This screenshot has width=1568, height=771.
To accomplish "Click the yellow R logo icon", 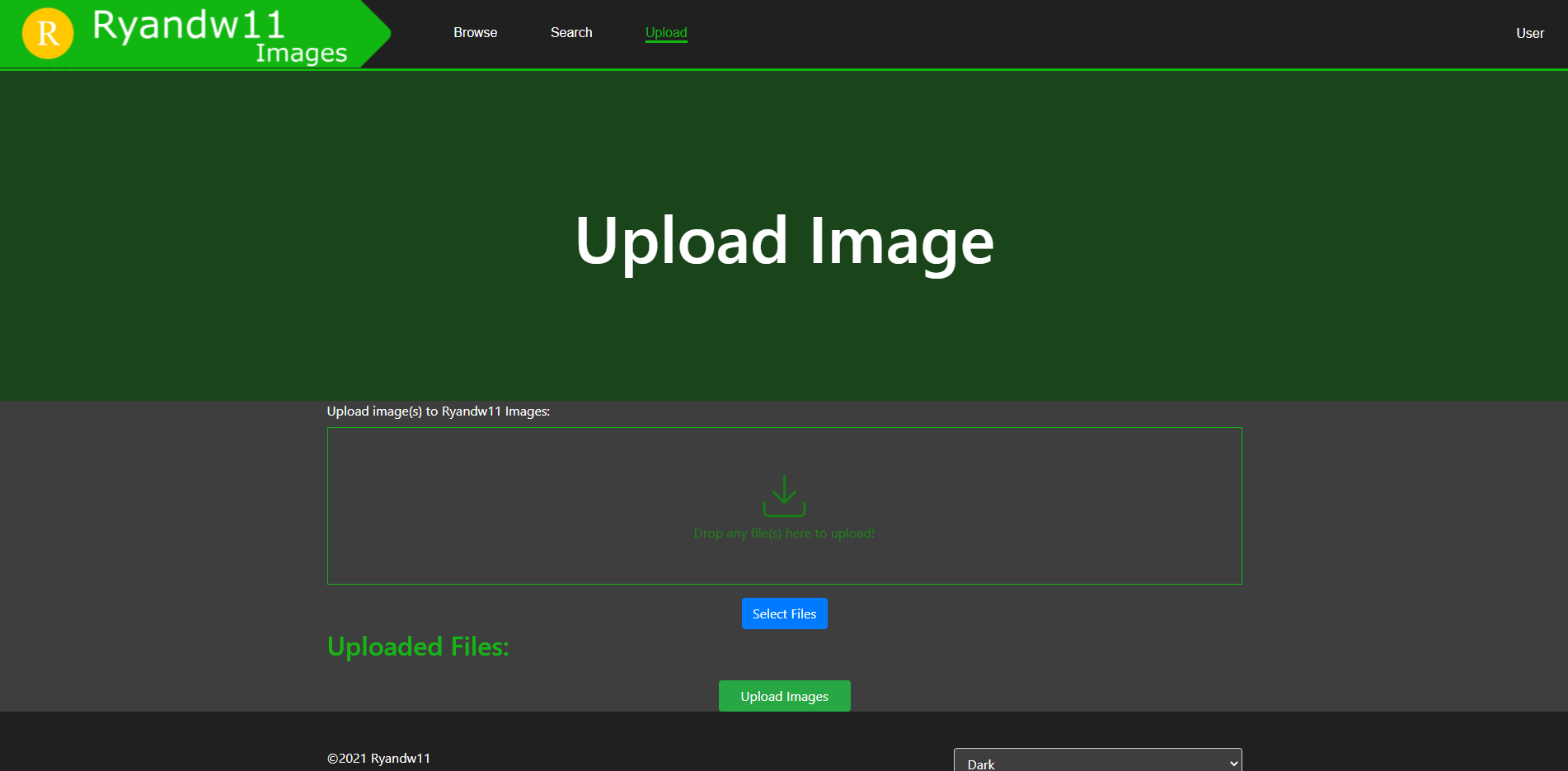I will pos(48,34).
